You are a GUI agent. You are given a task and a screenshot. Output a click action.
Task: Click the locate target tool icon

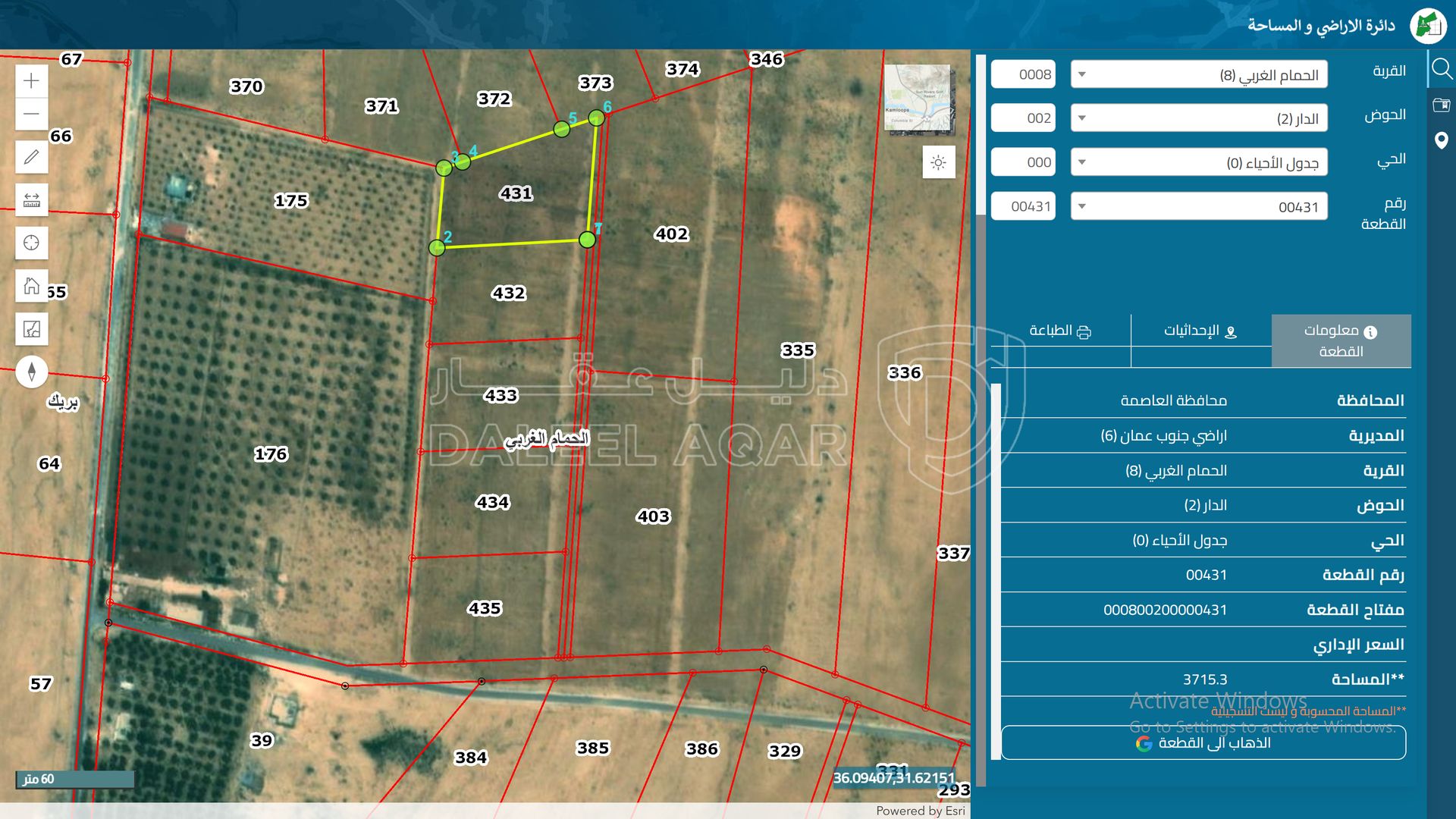pos(31,243)
